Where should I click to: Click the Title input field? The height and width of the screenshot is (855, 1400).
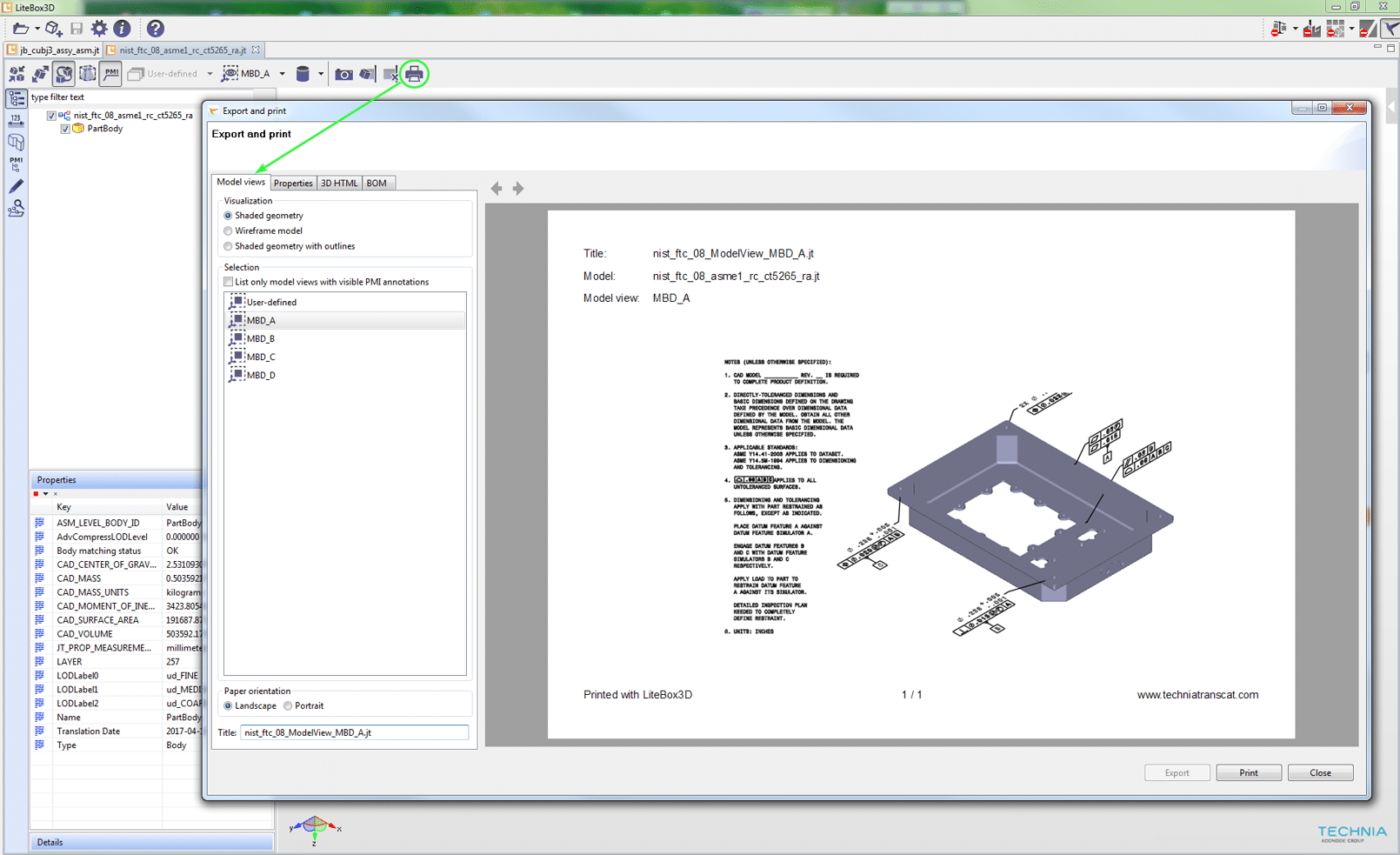click(355, 733)
